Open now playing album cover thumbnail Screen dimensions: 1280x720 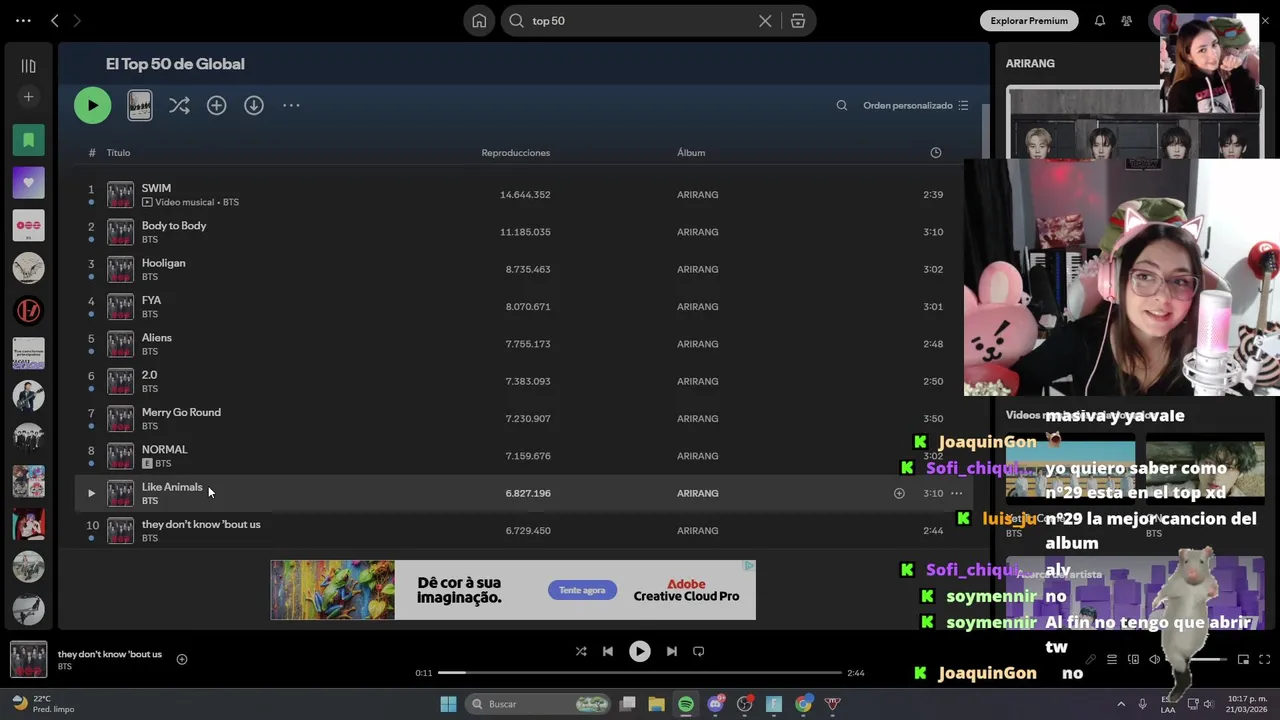28,659
